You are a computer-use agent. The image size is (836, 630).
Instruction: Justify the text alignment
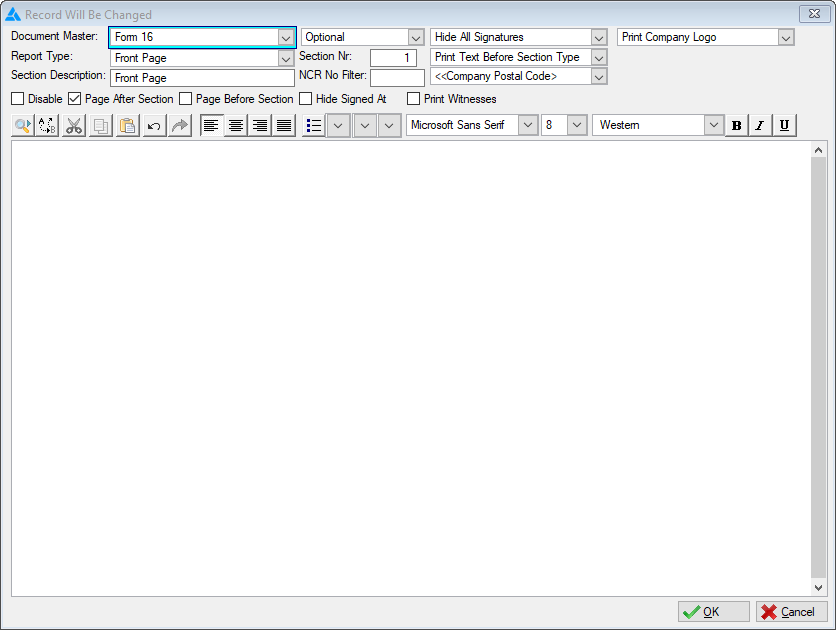284,126
